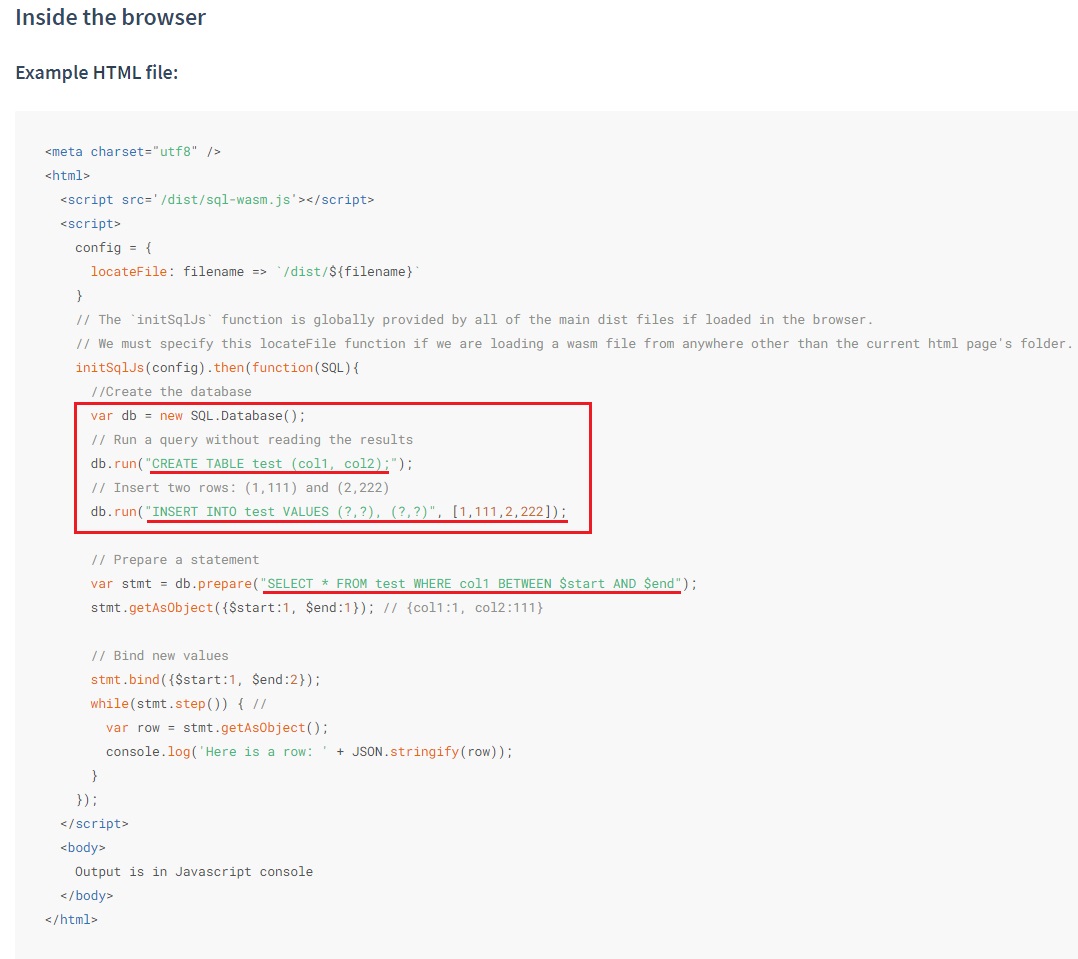This screenshot has width=1078, height=959.
Task: Click the '// Prepare a statement' comment
Action: coord(175,560)
